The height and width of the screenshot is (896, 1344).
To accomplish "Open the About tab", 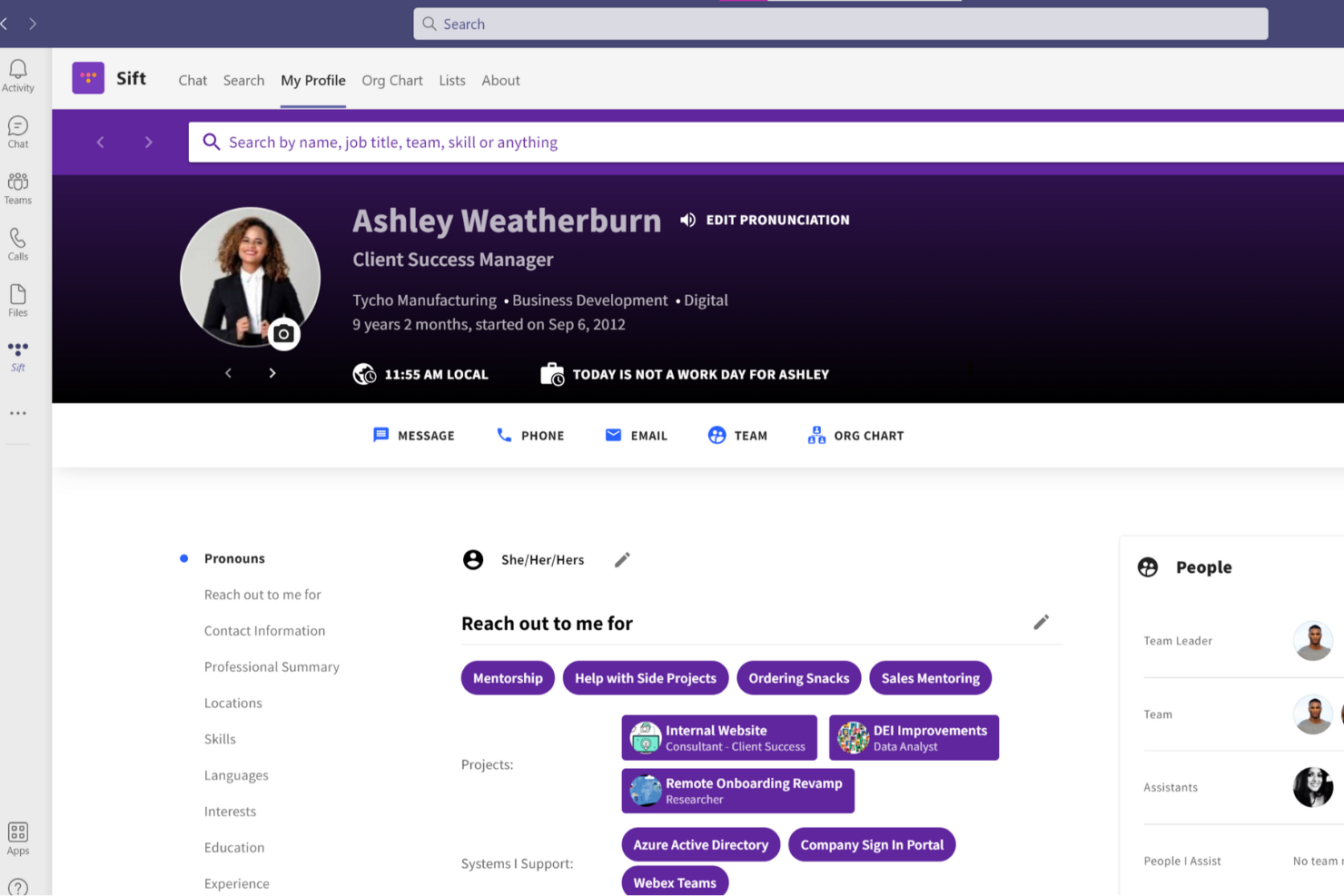I will click(x=500, y=80).
